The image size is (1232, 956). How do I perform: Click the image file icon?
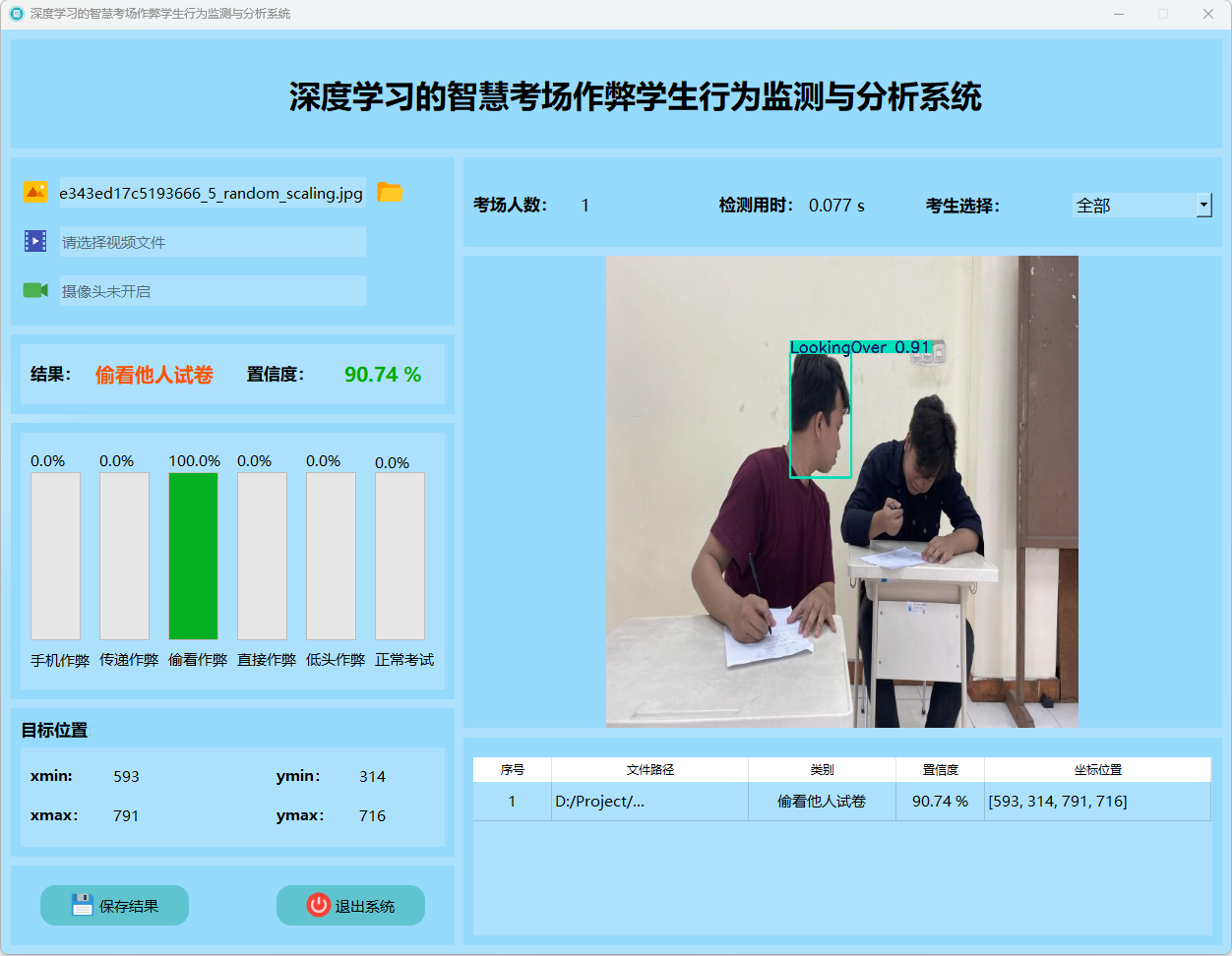click(35, 192)
